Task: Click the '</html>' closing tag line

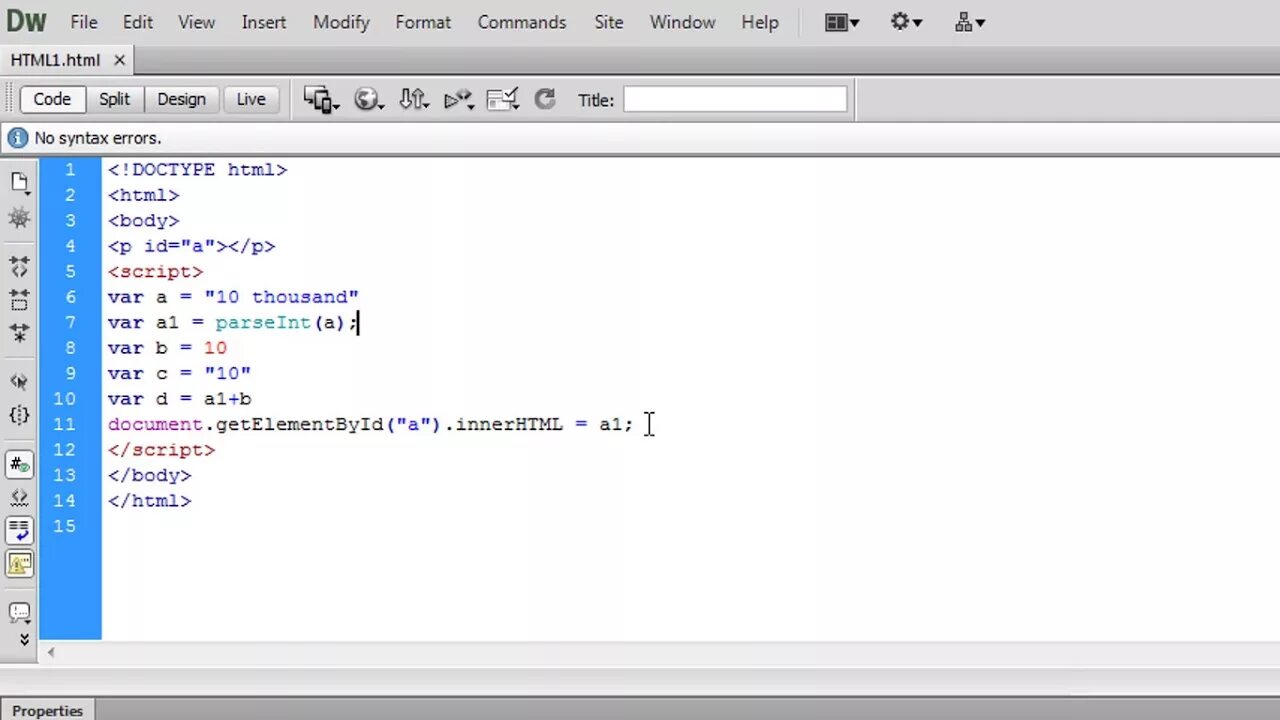Action: coord(149,501)
